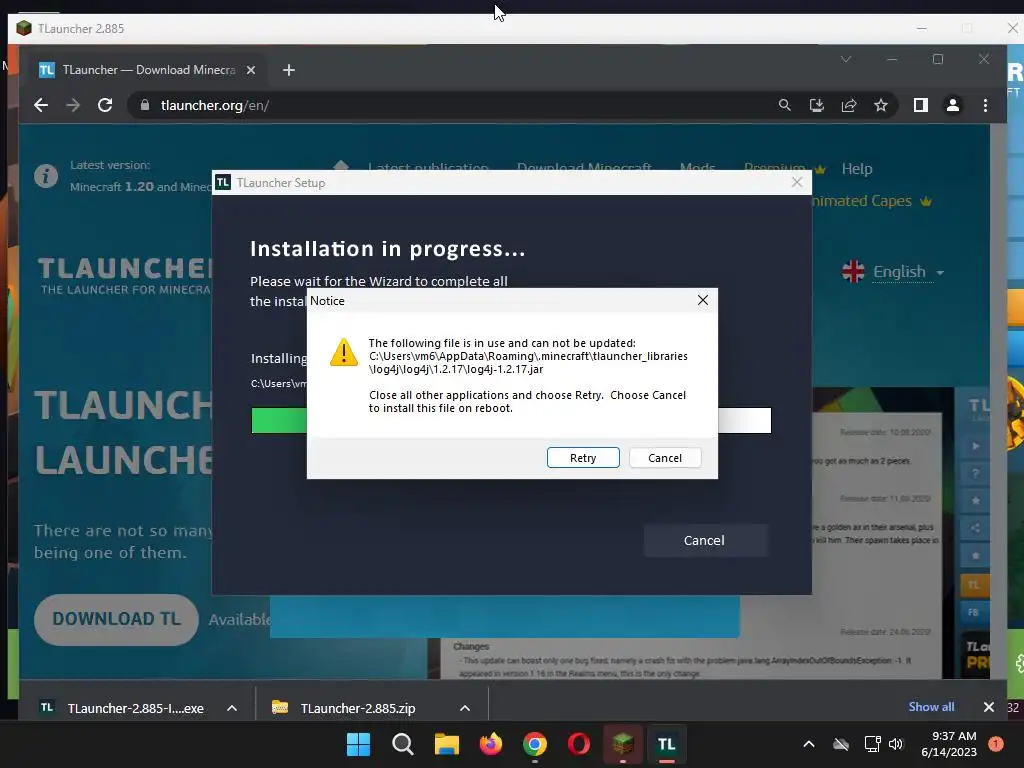Cancel the TLauncher Setup installation

(x=704, y=540)
